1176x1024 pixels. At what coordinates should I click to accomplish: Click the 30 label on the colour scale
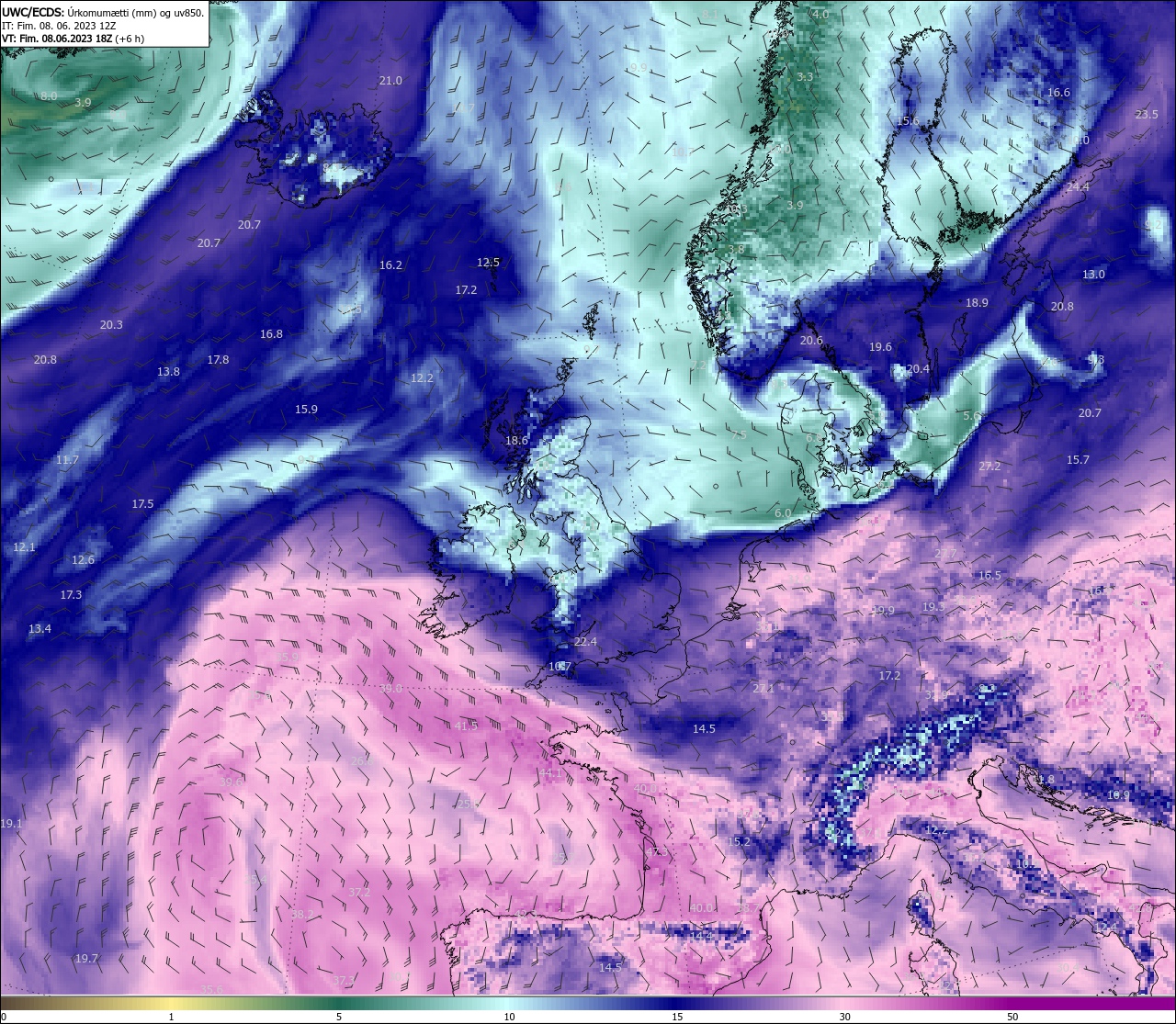pyautogui.click(x=844, y=1017)
